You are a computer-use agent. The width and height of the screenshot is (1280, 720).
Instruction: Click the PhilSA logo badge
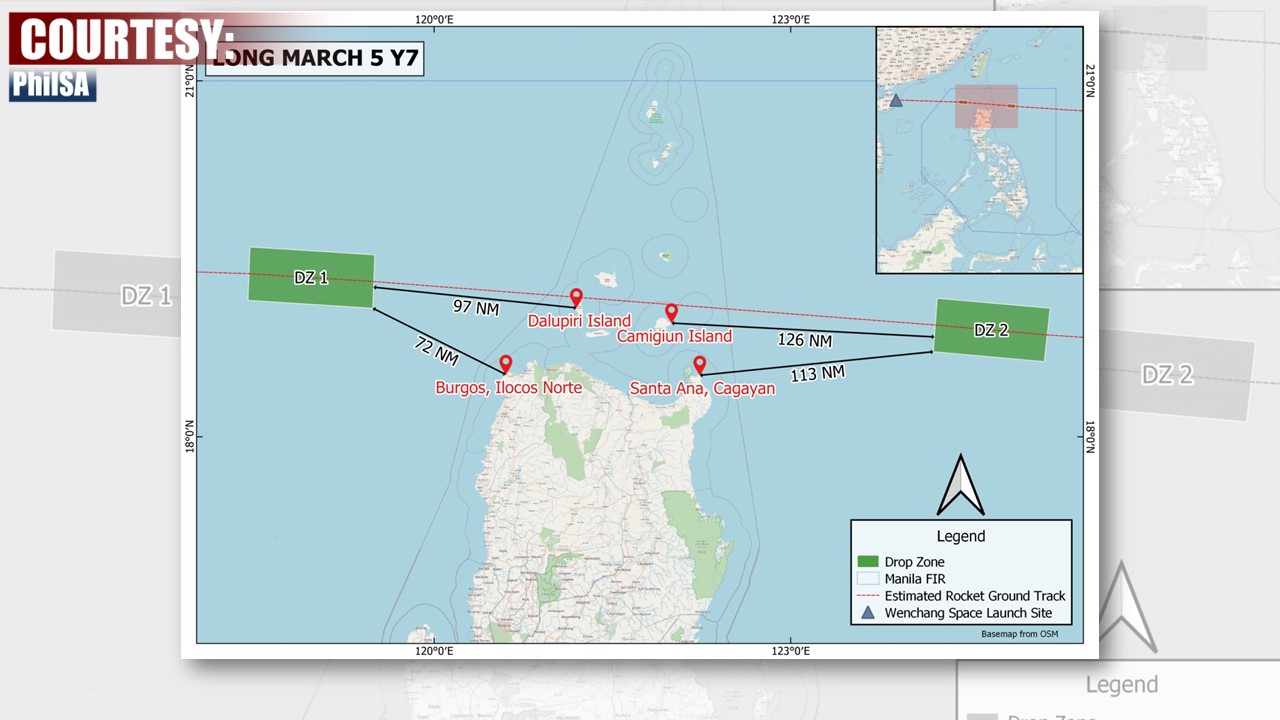tap(53, 85)
